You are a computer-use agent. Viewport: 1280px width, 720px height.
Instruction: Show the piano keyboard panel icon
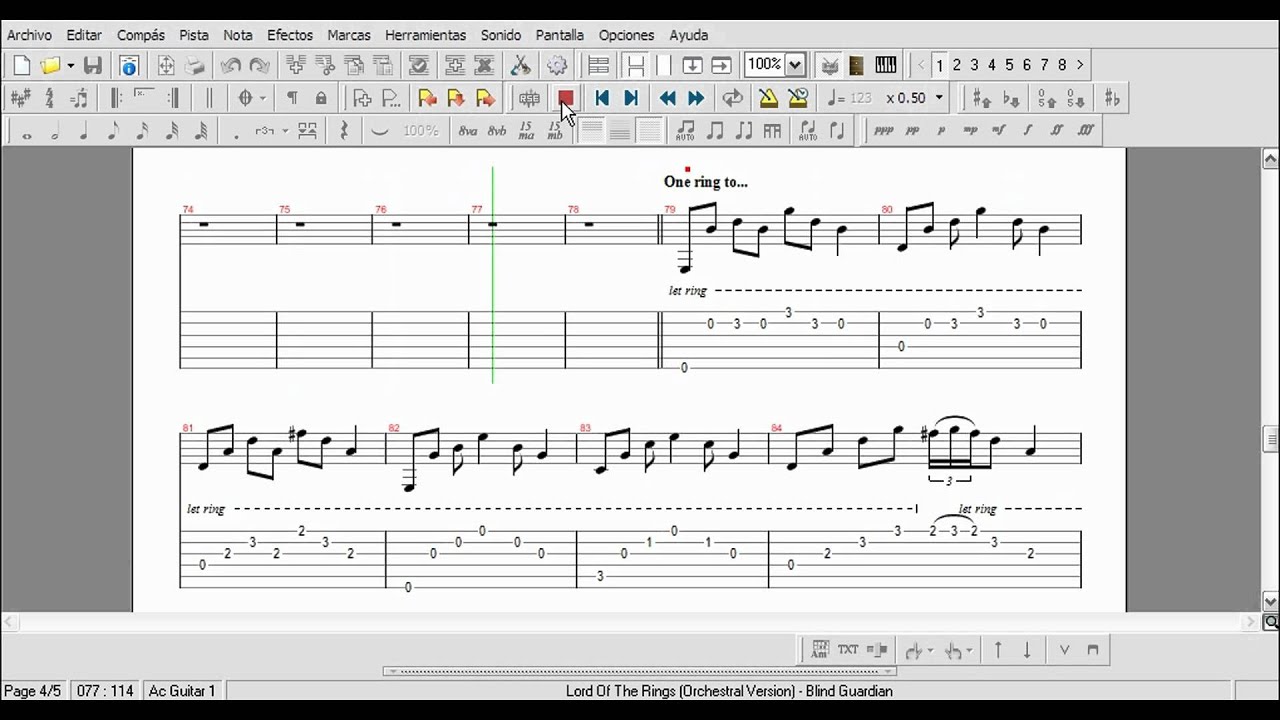click(886, 66)
